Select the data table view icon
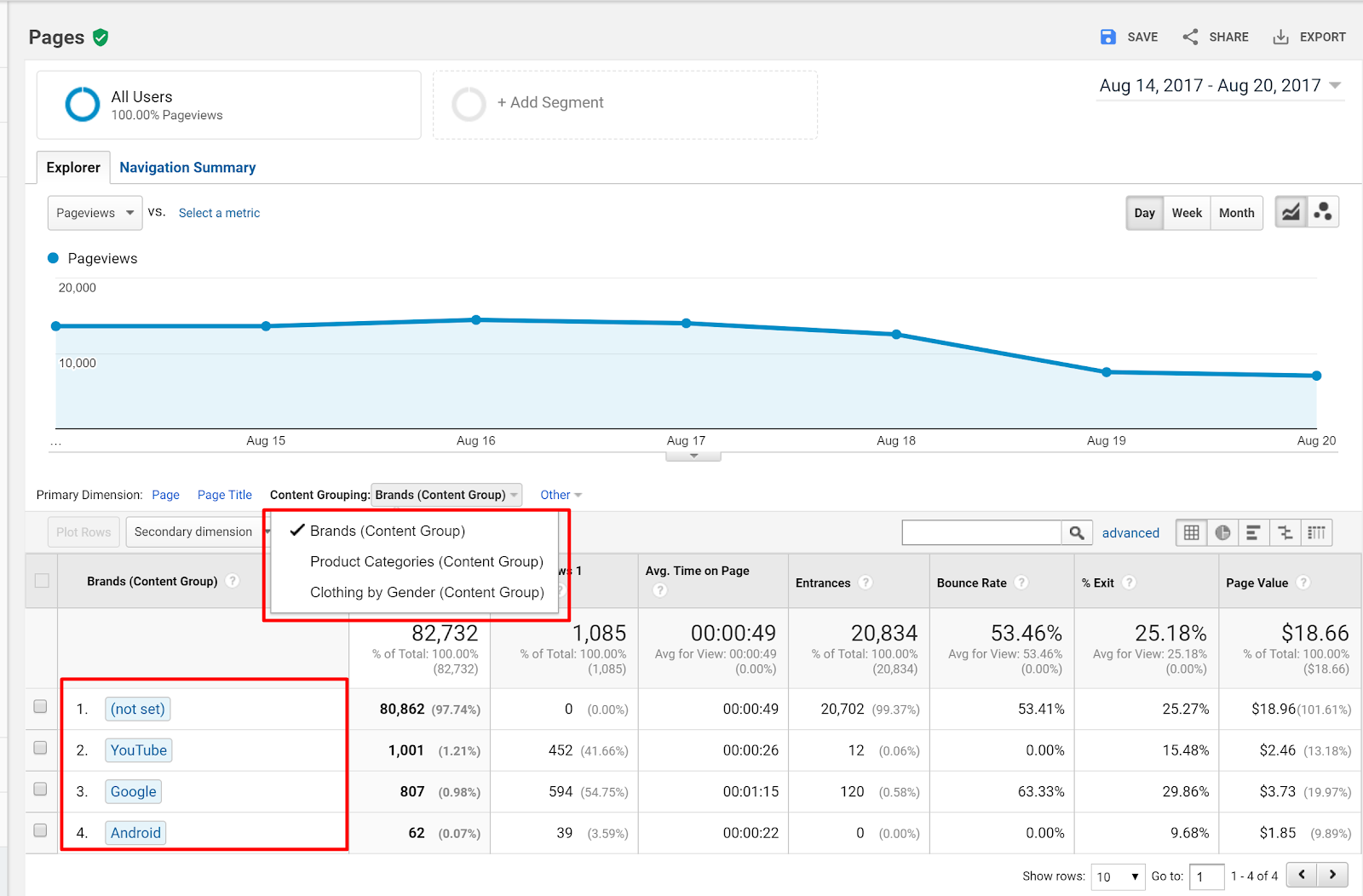This screenshot has height=896, width=1363. click(1192, 532)
